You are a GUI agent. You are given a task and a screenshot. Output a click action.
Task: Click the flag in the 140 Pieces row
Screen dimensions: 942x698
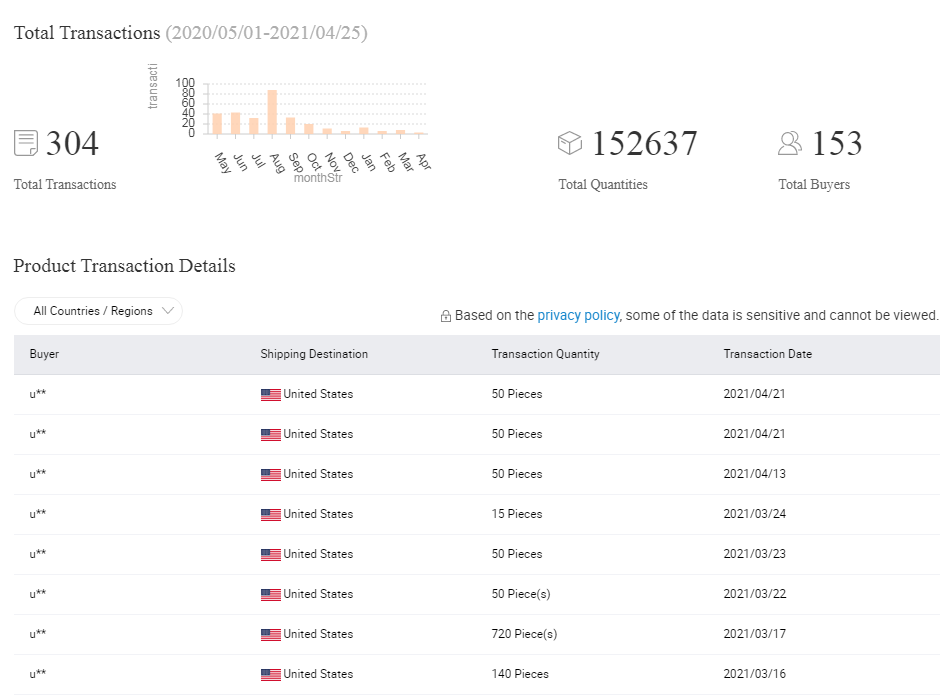(x=270, y=674)
